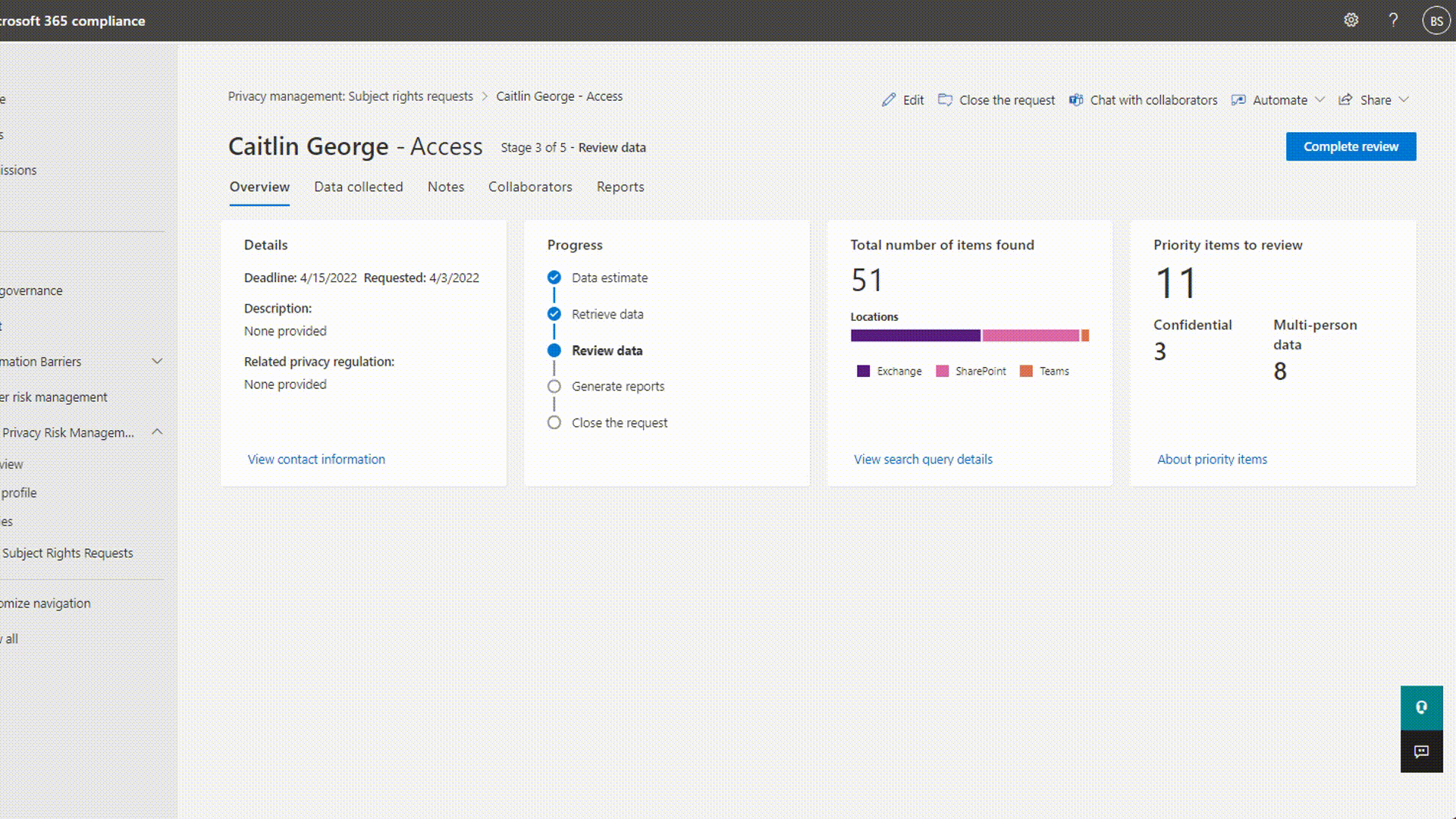The width and height of the screenshot is (1456, 819).
Task: Select the Edit pencil icon
Action: [890, 99]
